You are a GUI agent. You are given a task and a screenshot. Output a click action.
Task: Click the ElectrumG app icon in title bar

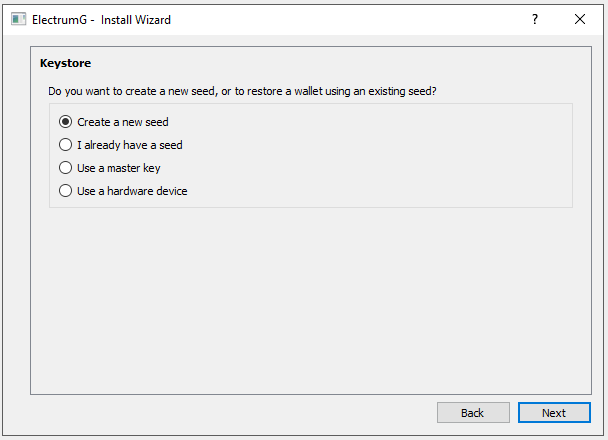[x=18, y=19]
